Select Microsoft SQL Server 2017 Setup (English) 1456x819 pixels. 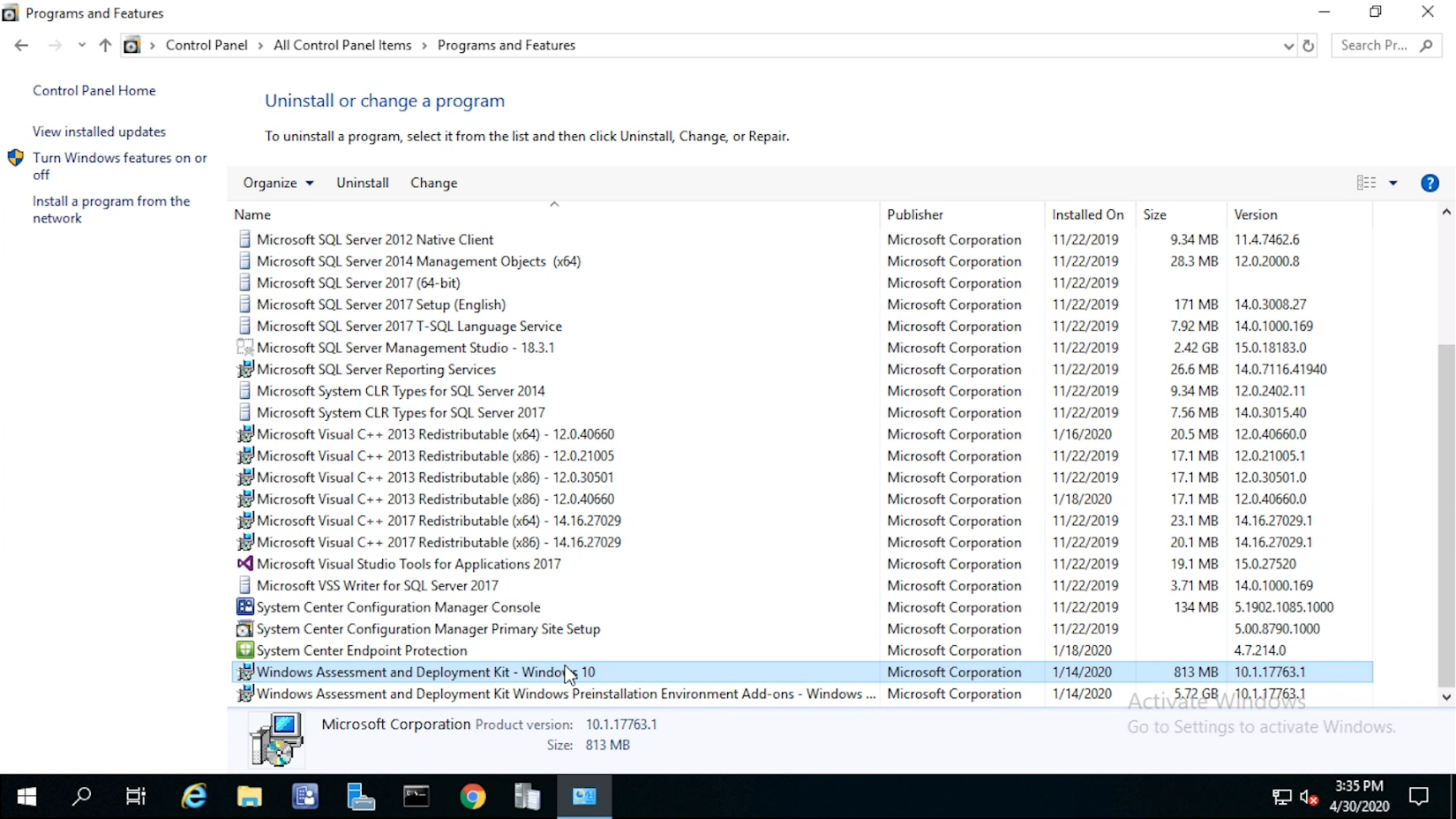(x=381, y=304)
